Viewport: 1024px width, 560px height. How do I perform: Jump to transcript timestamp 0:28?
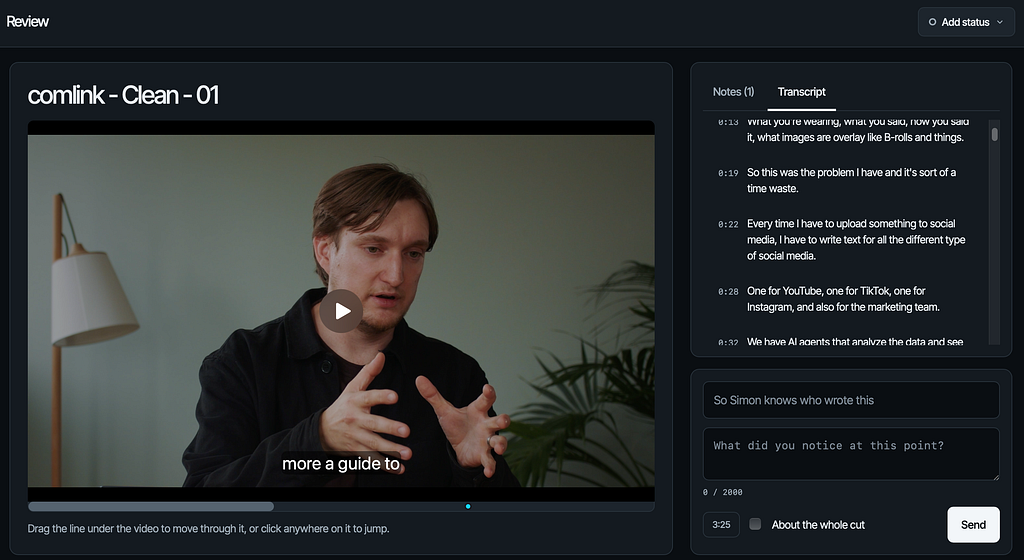[x=728, y=292]
